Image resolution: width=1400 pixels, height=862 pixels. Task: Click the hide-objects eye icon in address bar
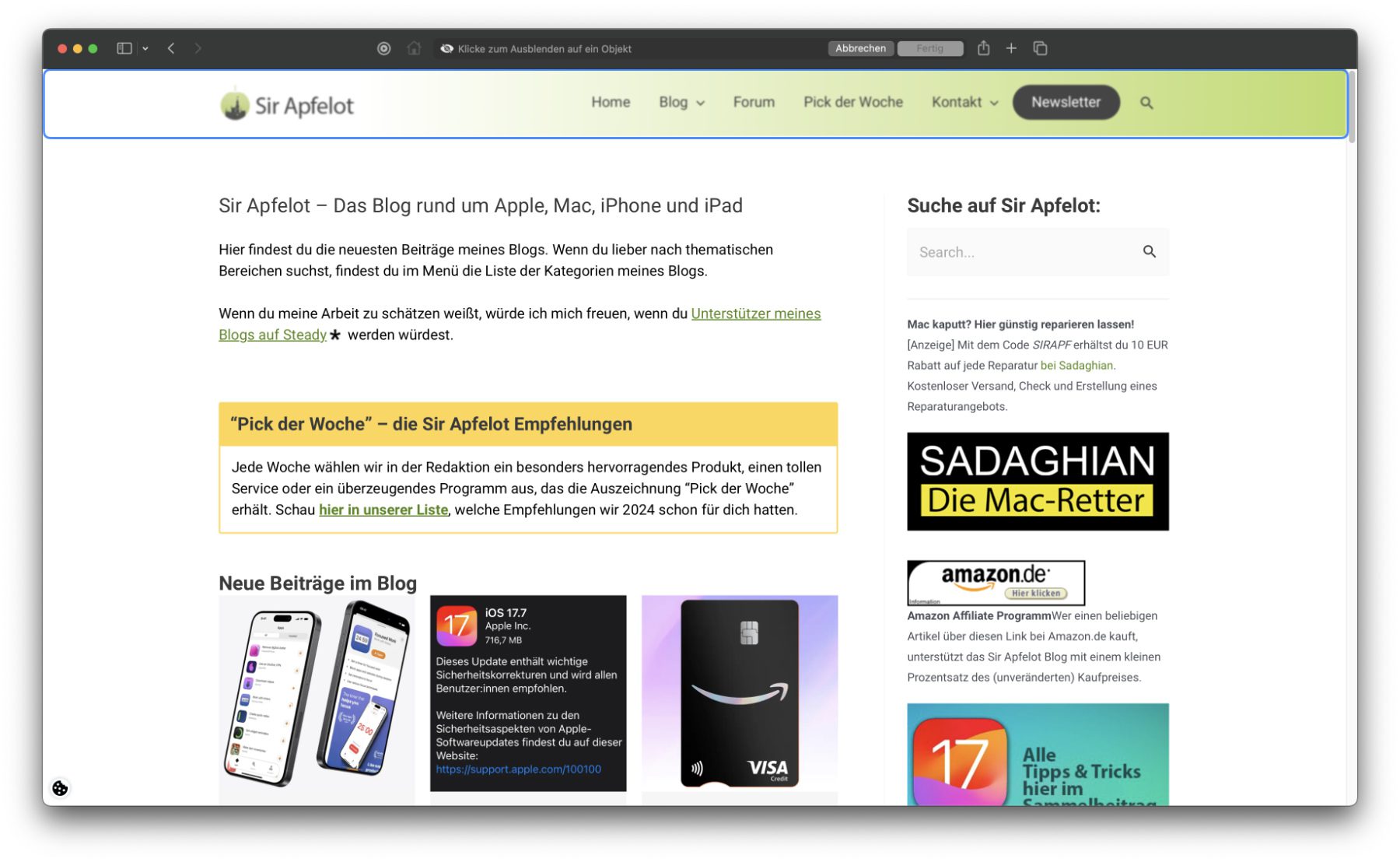446,48
